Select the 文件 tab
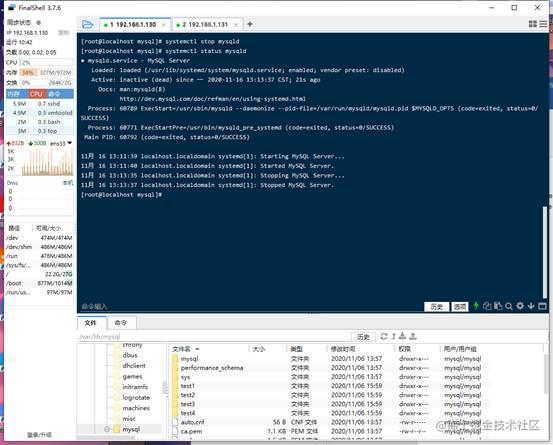553x445 pixels. [91, 323]
